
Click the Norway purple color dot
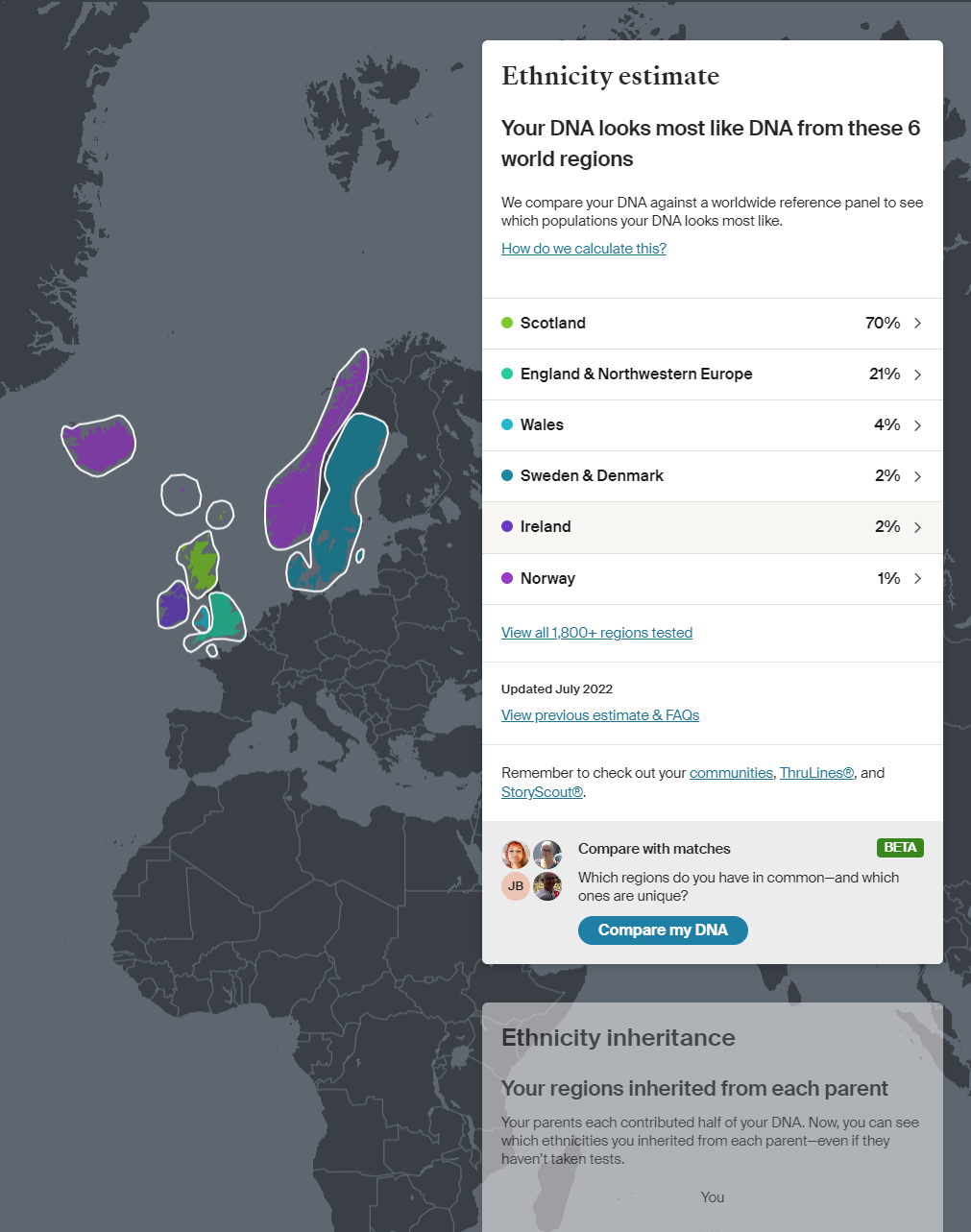507,578
